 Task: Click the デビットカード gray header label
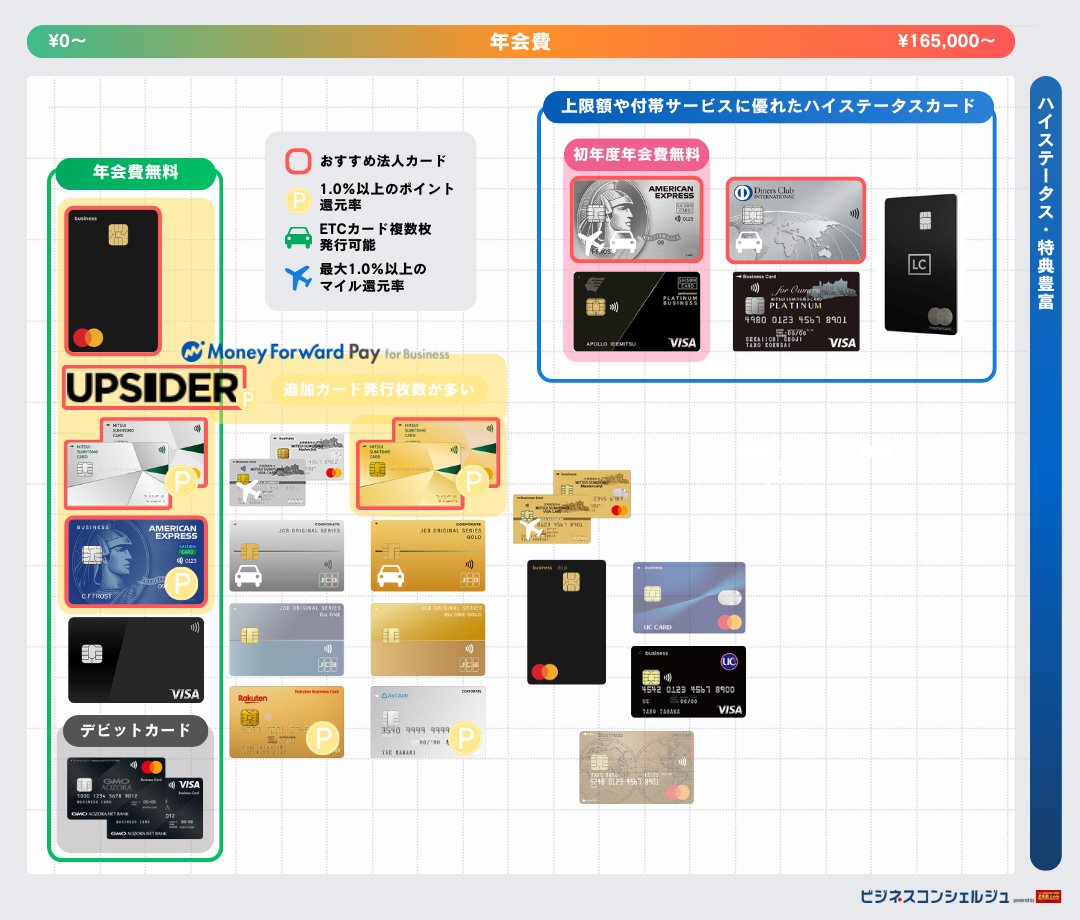pyautogui.click(x=136, y=731)
